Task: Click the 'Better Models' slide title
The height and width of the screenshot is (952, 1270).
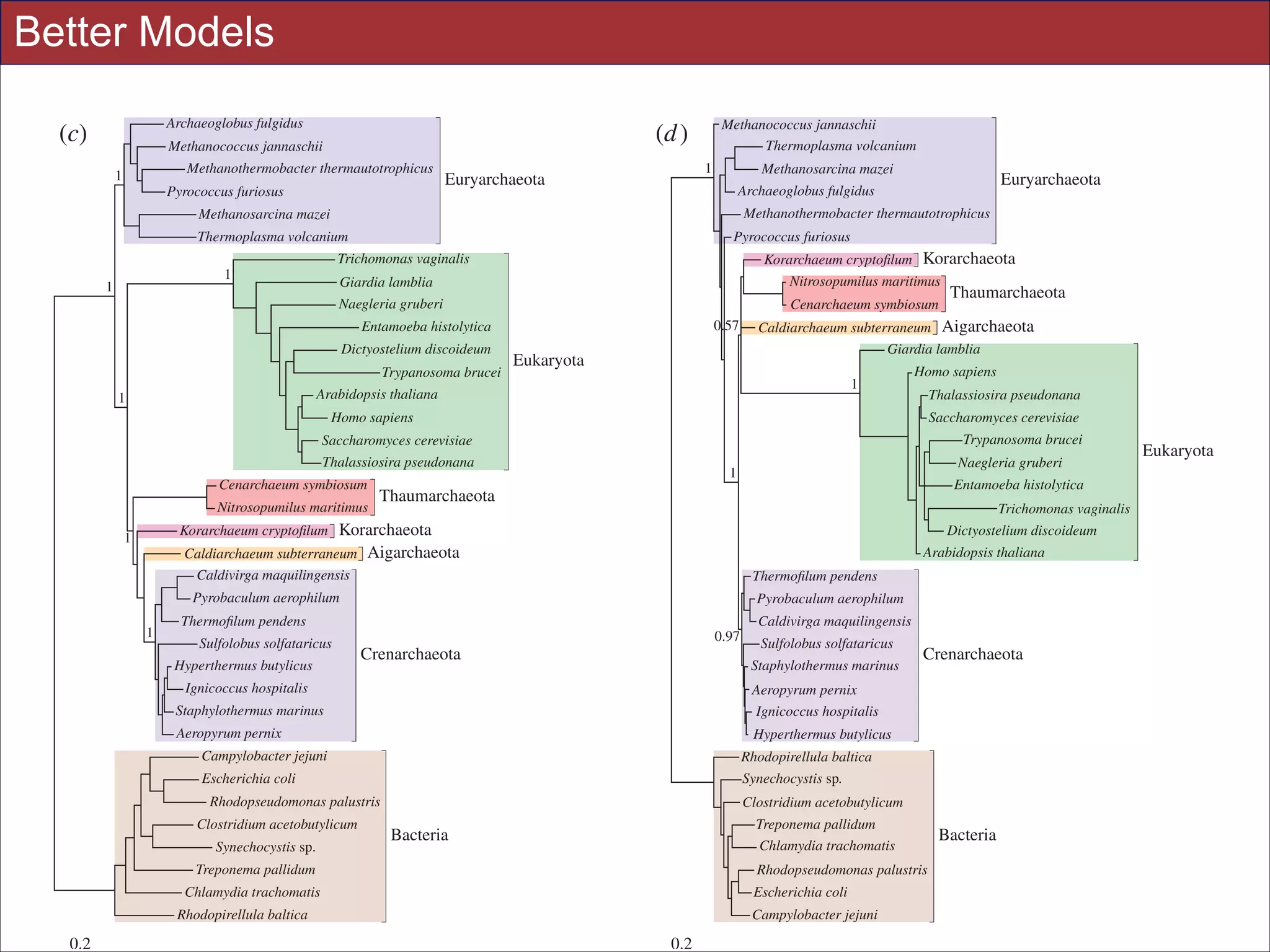Action: point(144,32)
